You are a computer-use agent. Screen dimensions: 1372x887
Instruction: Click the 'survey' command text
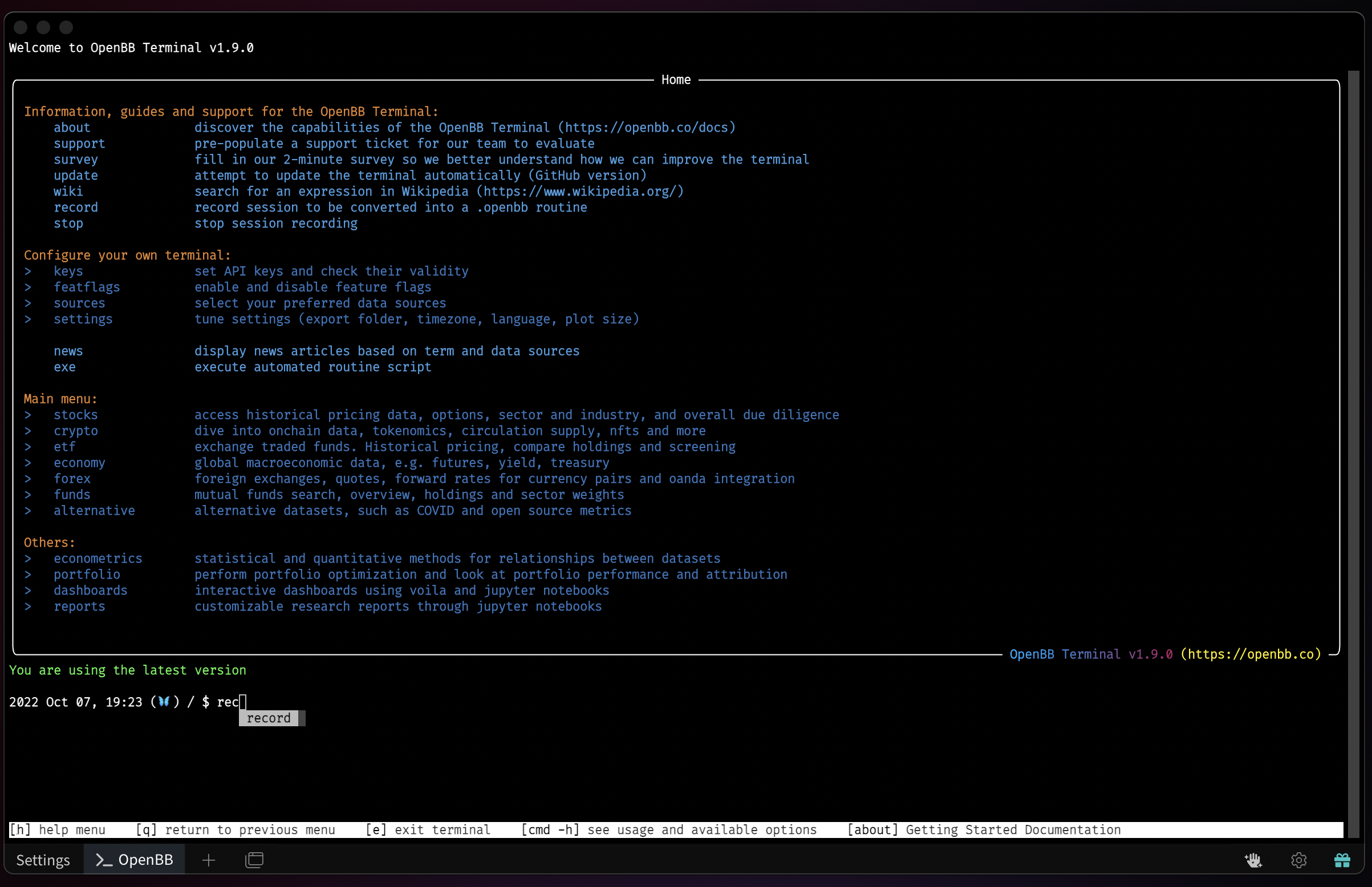coord(76,160)
